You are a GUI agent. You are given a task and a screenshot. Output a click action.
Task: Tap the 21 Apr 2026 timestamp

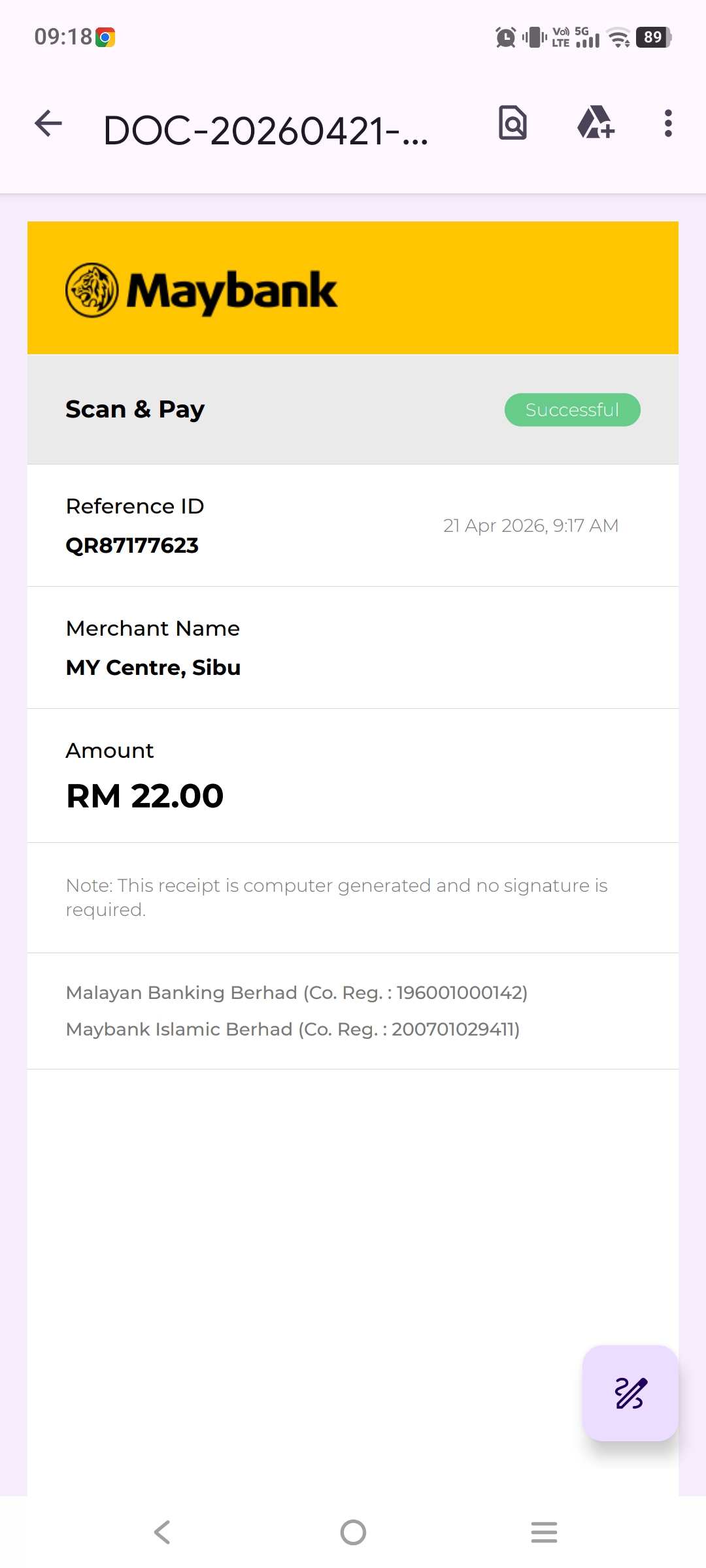pyautogui.click(x=530, y=526)
